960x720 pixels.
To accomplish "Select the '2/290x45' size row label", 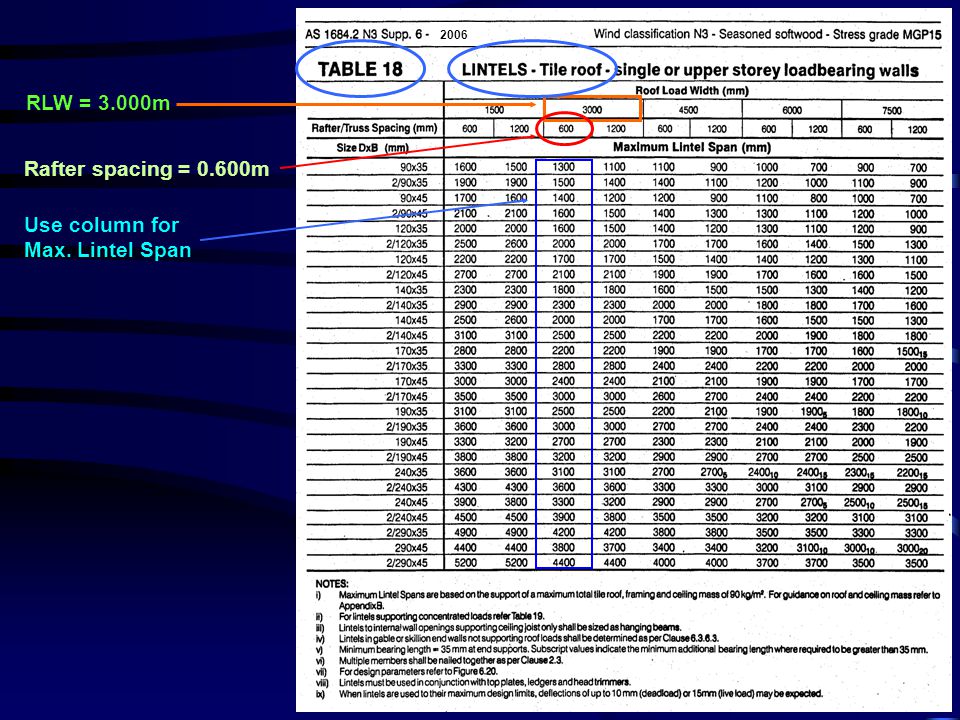I will point(407,563).
